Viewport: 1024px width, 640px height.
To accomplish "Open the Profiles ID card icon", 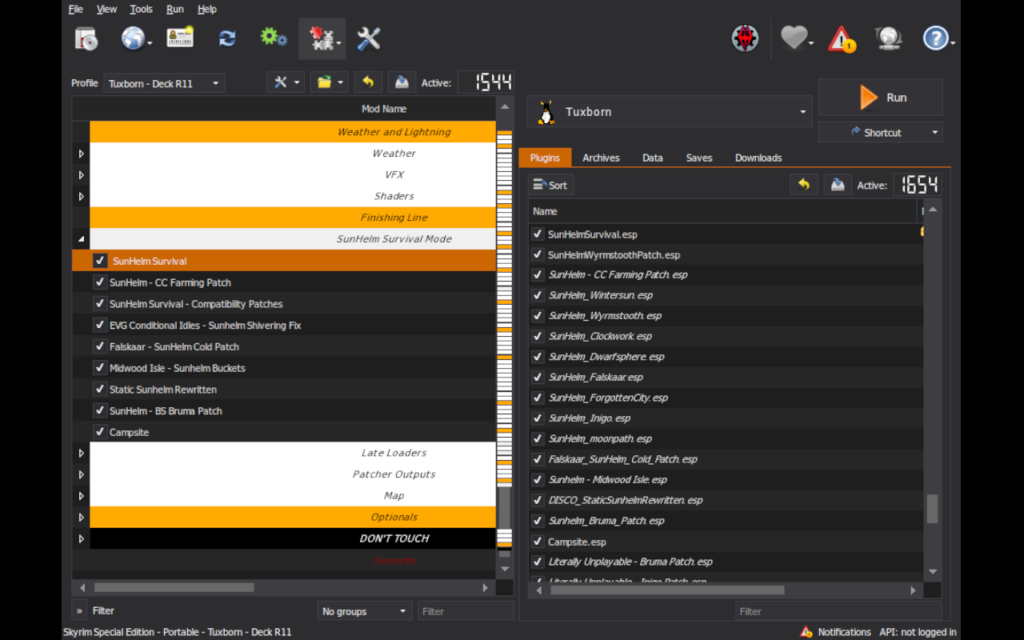I will click(x=180, y=38).
